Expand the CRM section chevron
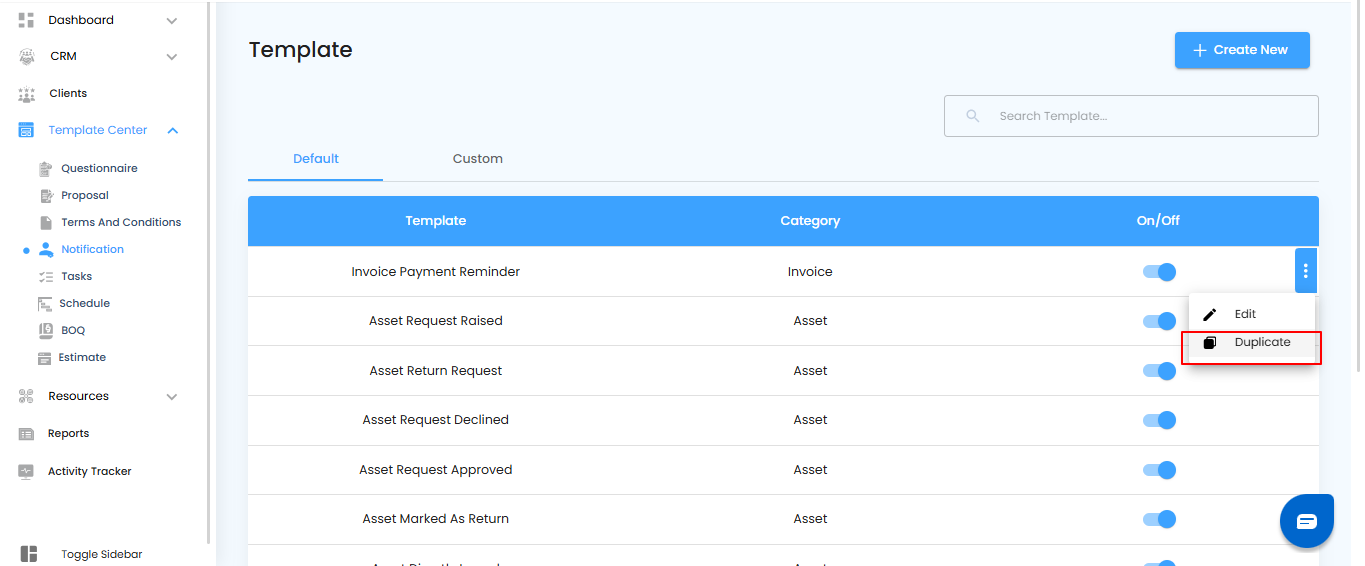Viewport: 1365px width, 566px height. [172, 57]
